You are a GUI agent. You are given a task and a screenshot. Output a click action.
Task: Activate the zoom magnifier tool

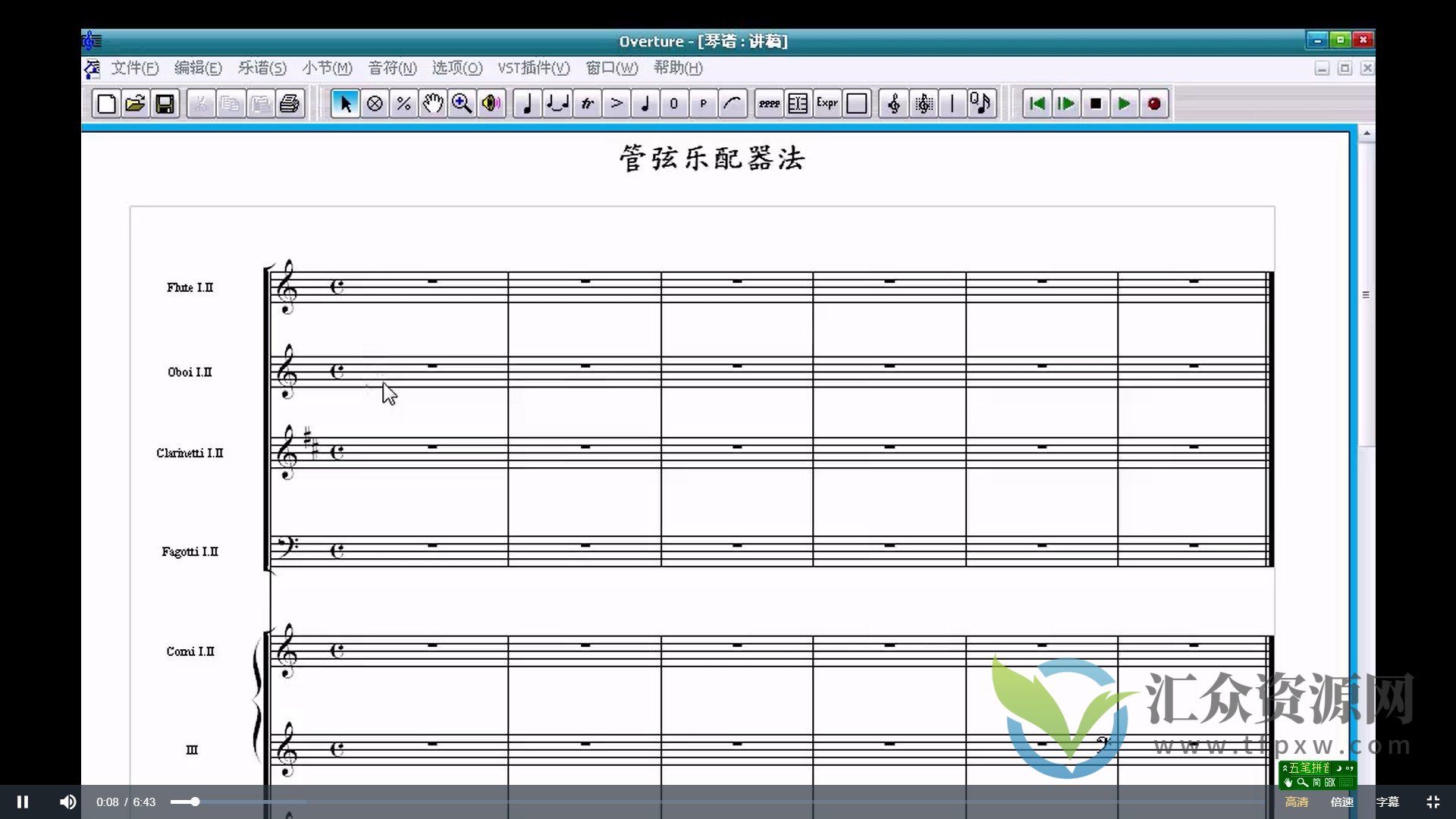[x=462, y=104]
